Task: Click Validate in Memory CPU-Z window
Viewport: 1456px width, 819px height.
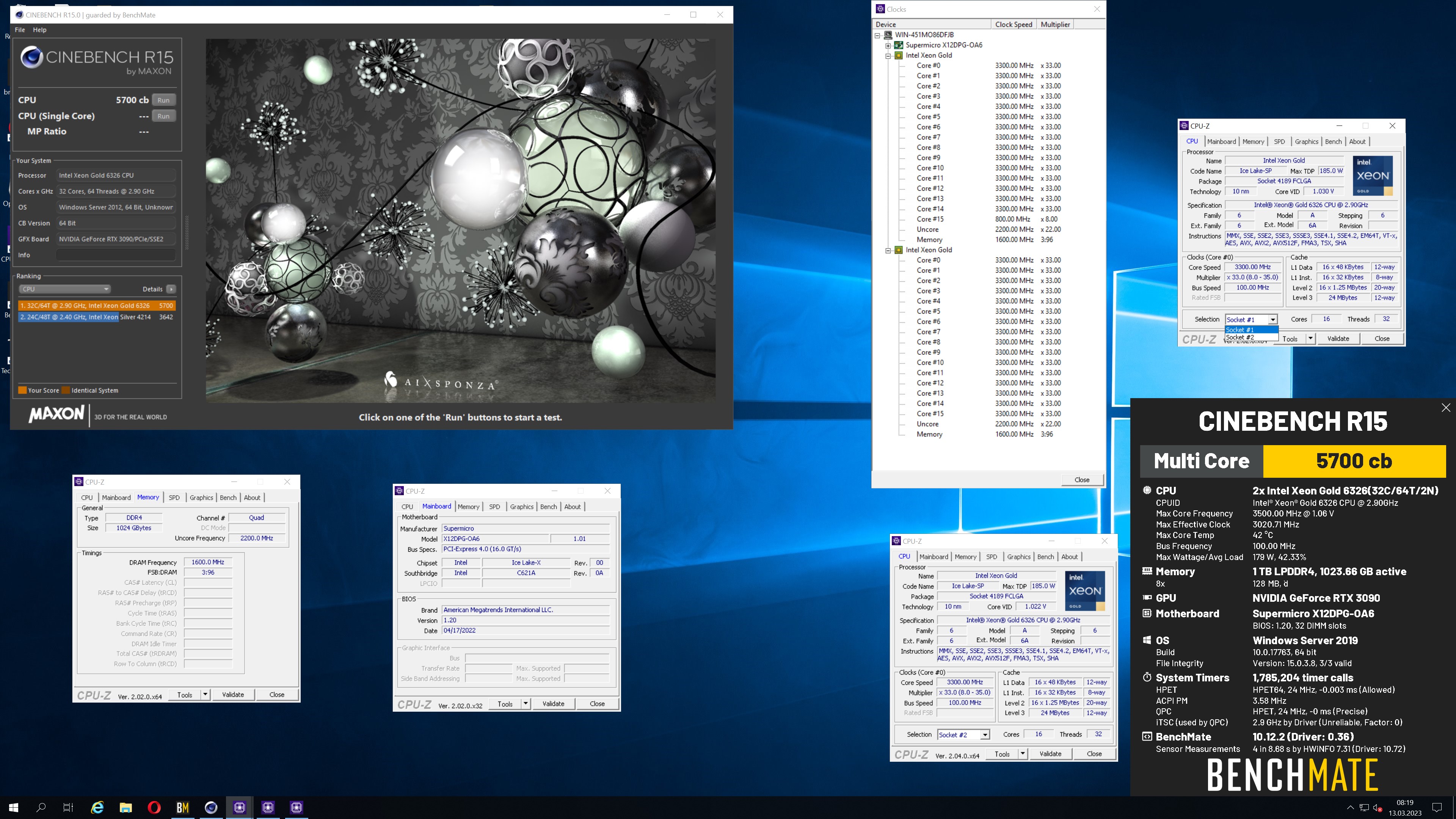Action: tap(233, 695)
